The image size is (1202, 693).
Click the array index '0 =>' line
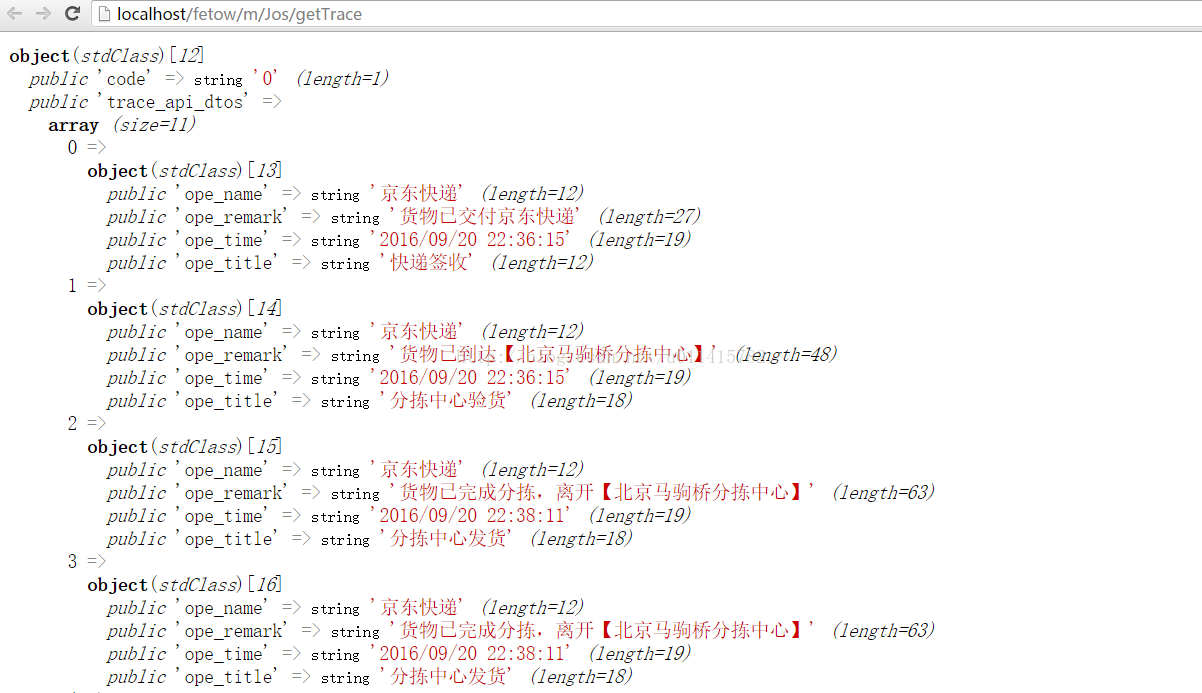point(87,148)
